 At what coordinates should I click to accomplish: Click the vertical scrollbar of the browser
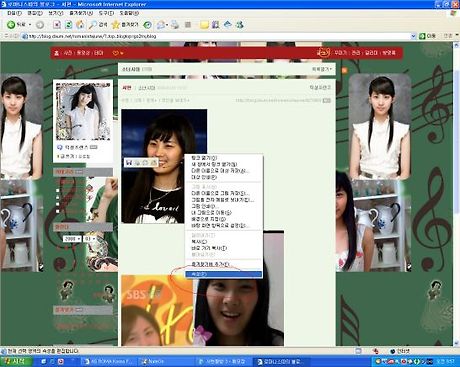pyautogui.click(x=456, y=193)
